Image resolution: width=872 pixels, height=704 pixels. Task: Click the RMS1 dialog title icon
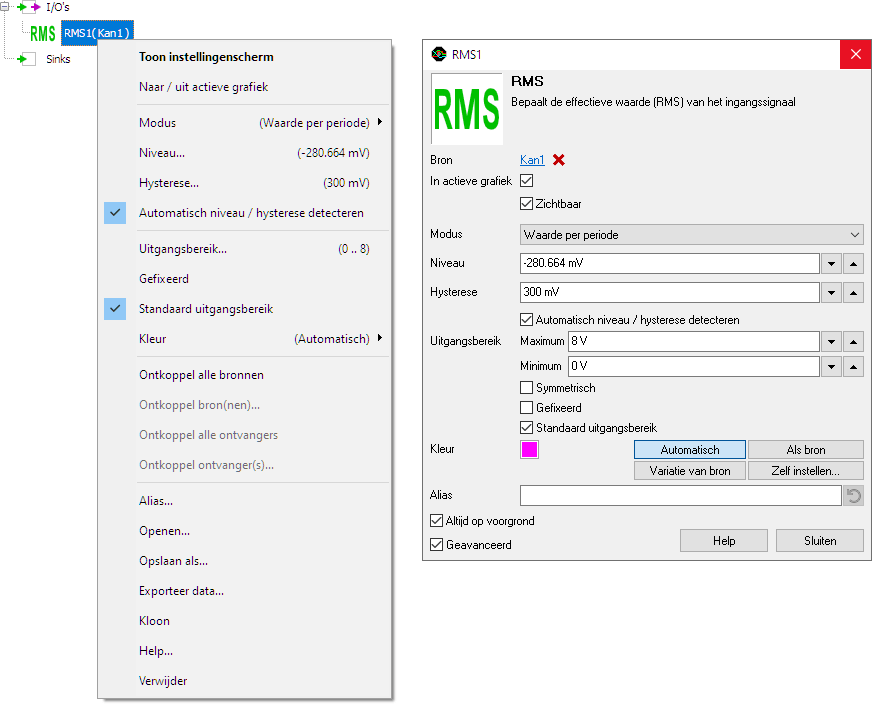tap(439, 54)
